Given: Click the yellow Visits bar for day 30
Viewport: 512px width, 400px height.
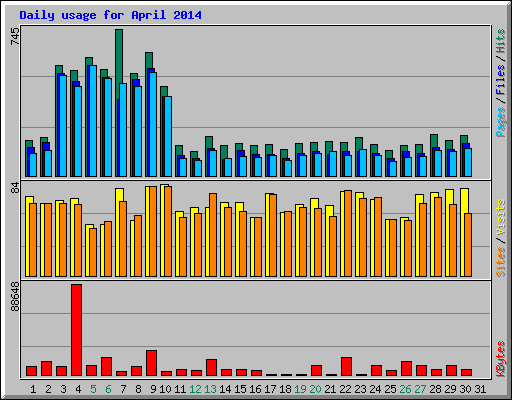Looking at the screenshot, I should (x=465, y=201).
